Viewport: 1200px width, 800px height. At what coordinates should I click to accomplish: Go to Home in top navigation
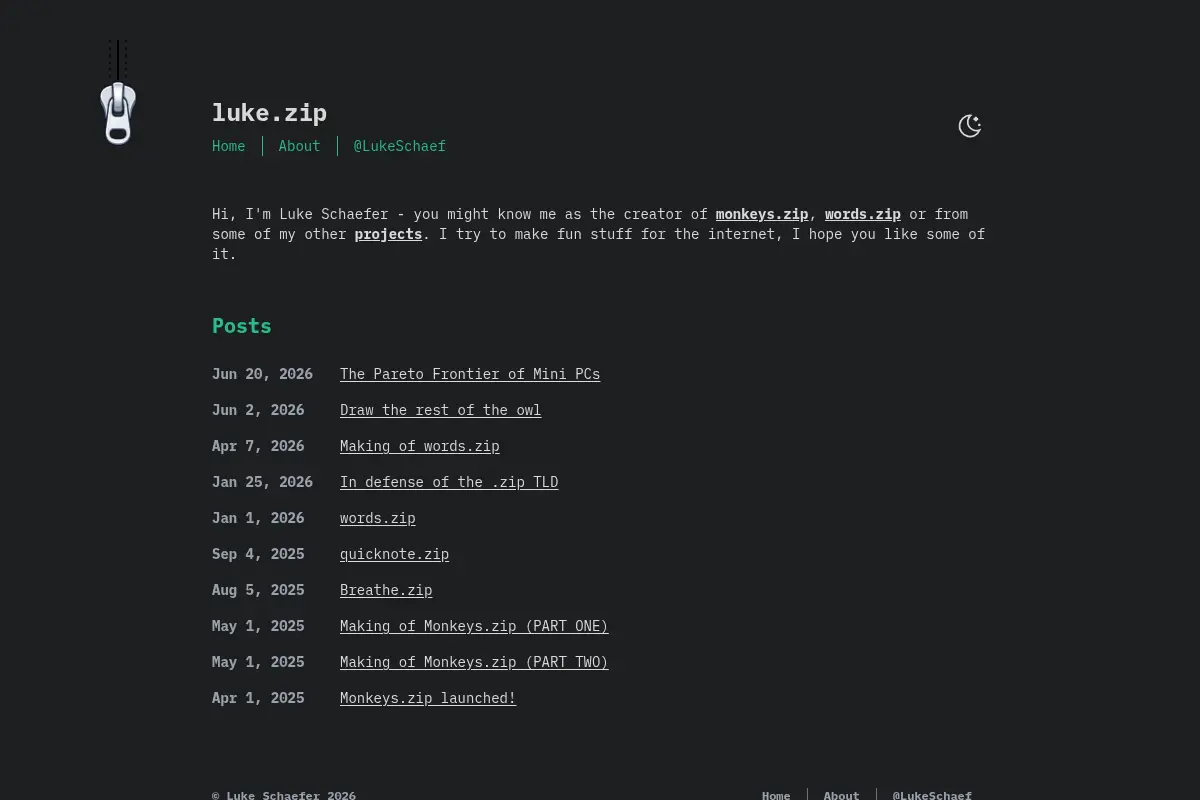(228, 146)
